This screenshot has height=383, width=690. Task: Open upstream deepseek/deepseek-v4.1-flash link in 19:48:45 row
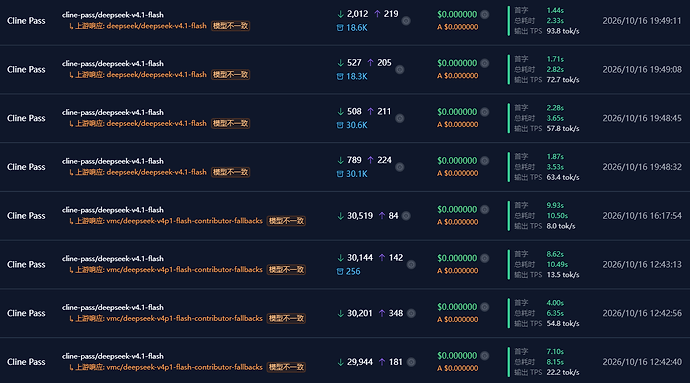[156, 124]
